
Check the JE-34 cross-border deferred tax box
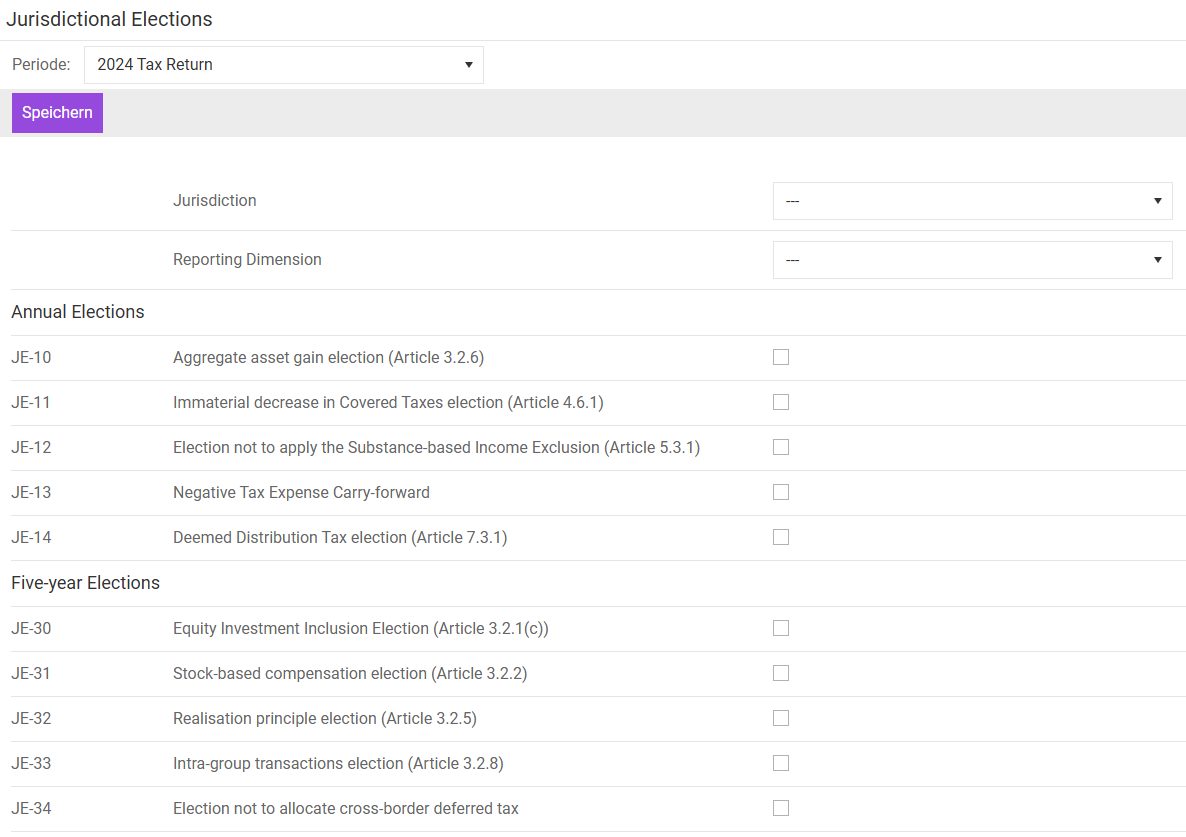781,809
